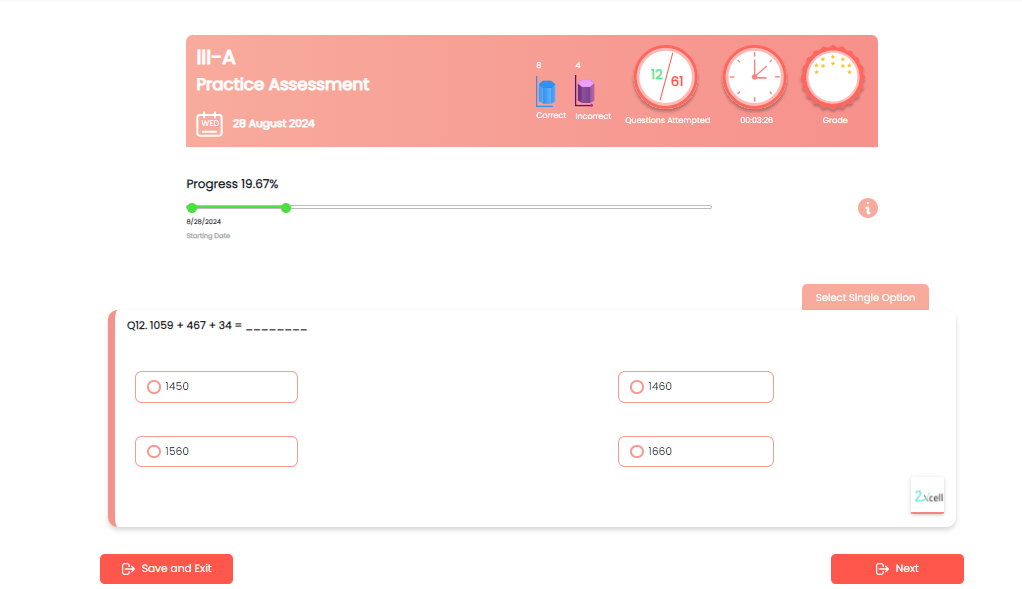The height and width of the screenshot is (589, 1022).
Task: Click the Practice Assessment title
Action: [283, 85]
